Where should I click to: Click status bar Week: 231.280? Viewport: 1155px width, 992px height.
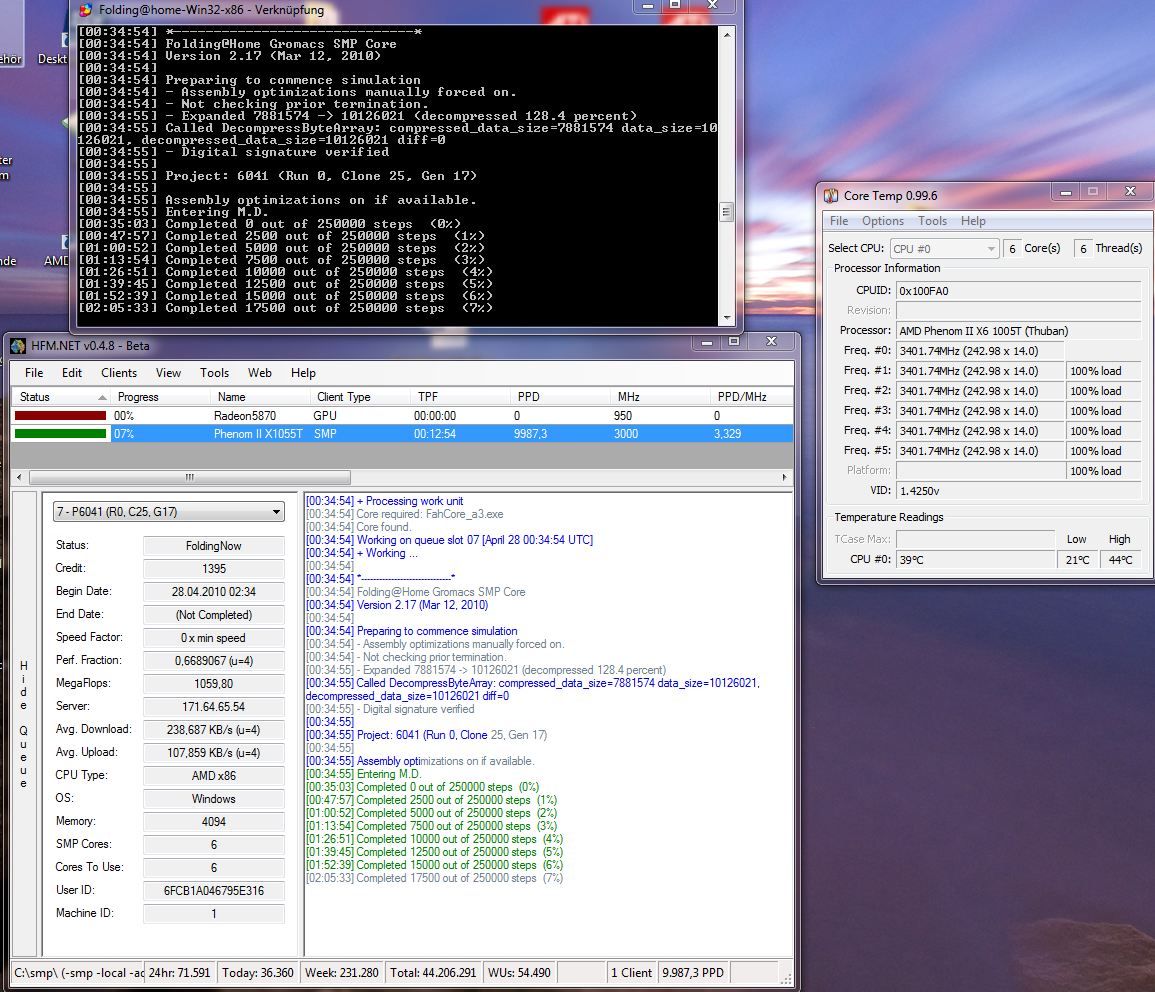[342, 973]
